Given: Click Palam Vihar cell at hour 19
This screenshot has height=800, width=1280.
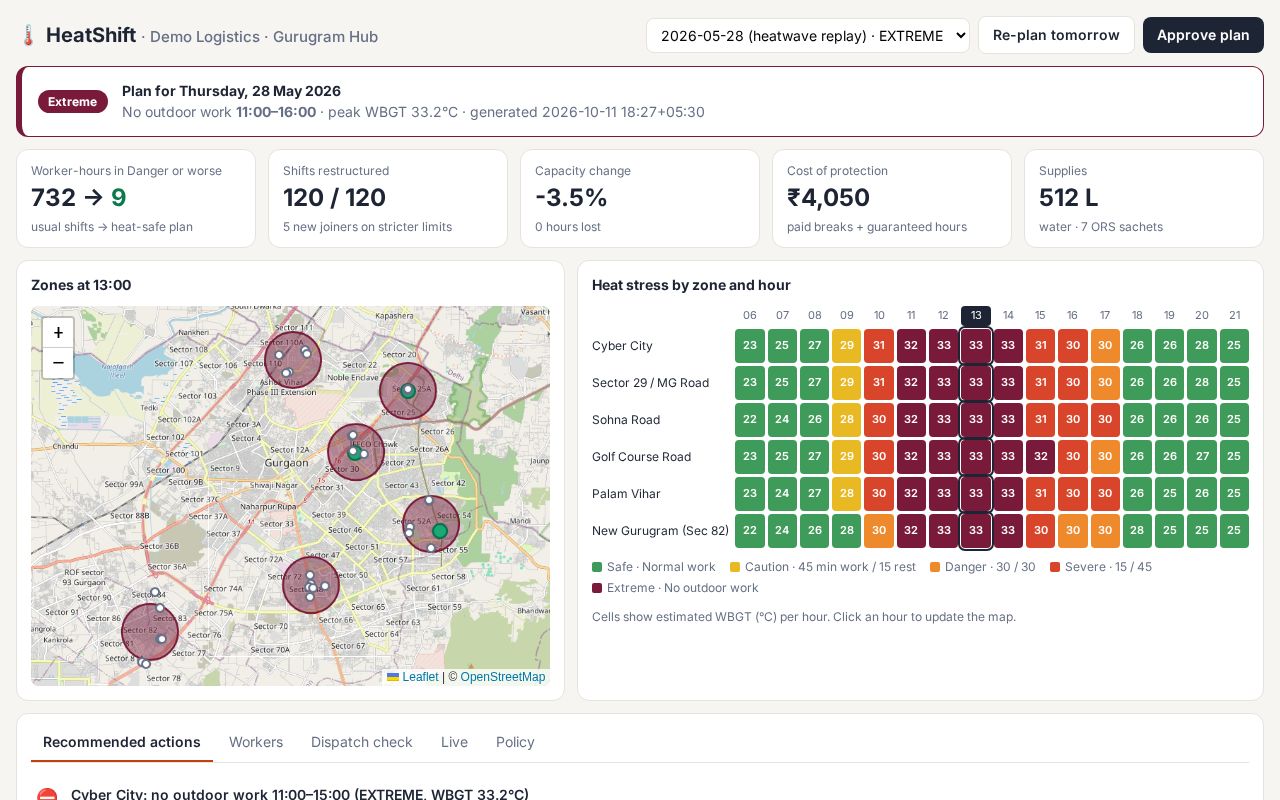Looking at the screenshot, I should pyautogui.click(x=1169, y=494).
